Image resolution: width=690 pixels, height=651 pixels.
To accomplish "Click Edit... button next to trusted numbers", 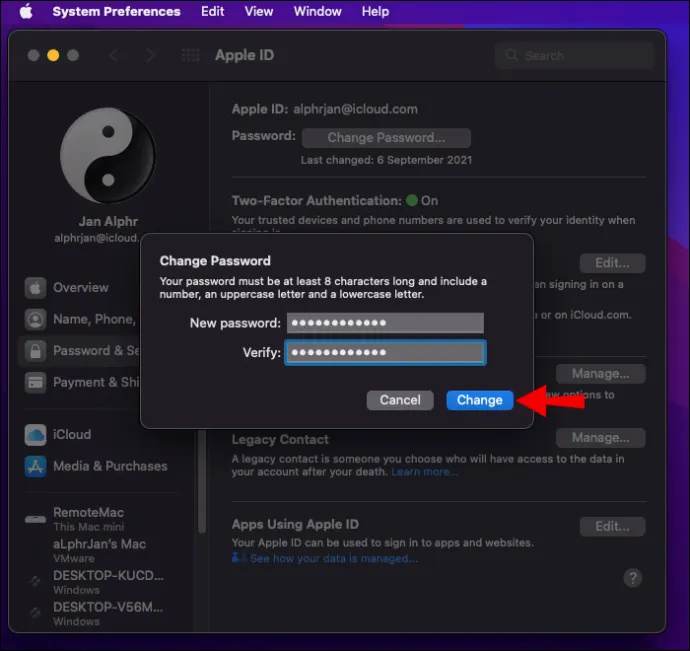I will click(612, 263).
